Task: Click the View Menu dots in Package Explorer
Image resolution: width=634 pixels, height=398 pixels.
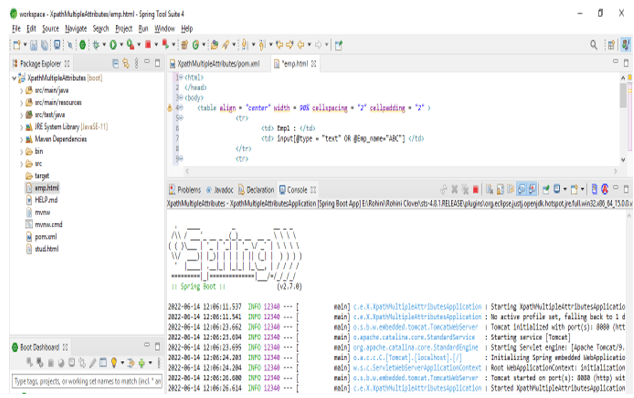Action: click(x=137, y=64)
